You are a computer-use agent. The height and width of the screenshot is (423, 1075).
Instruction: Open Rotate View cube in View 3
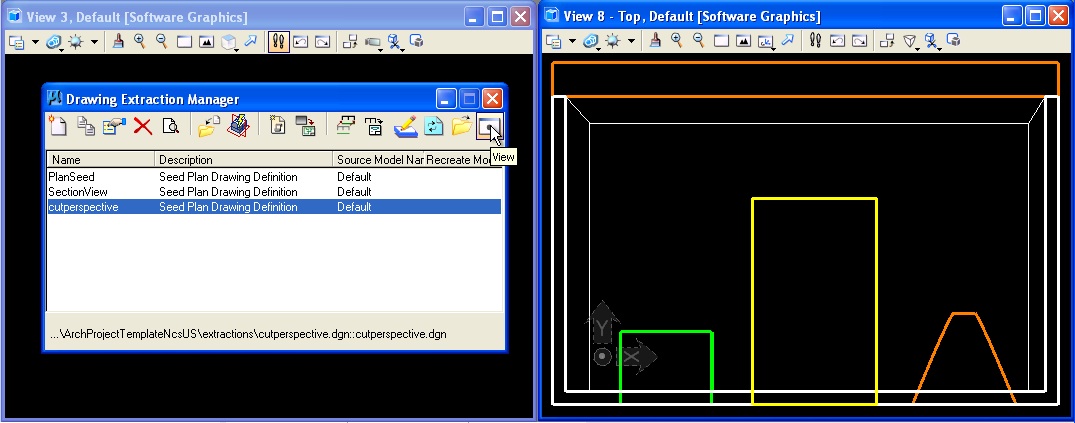(229, 43)
